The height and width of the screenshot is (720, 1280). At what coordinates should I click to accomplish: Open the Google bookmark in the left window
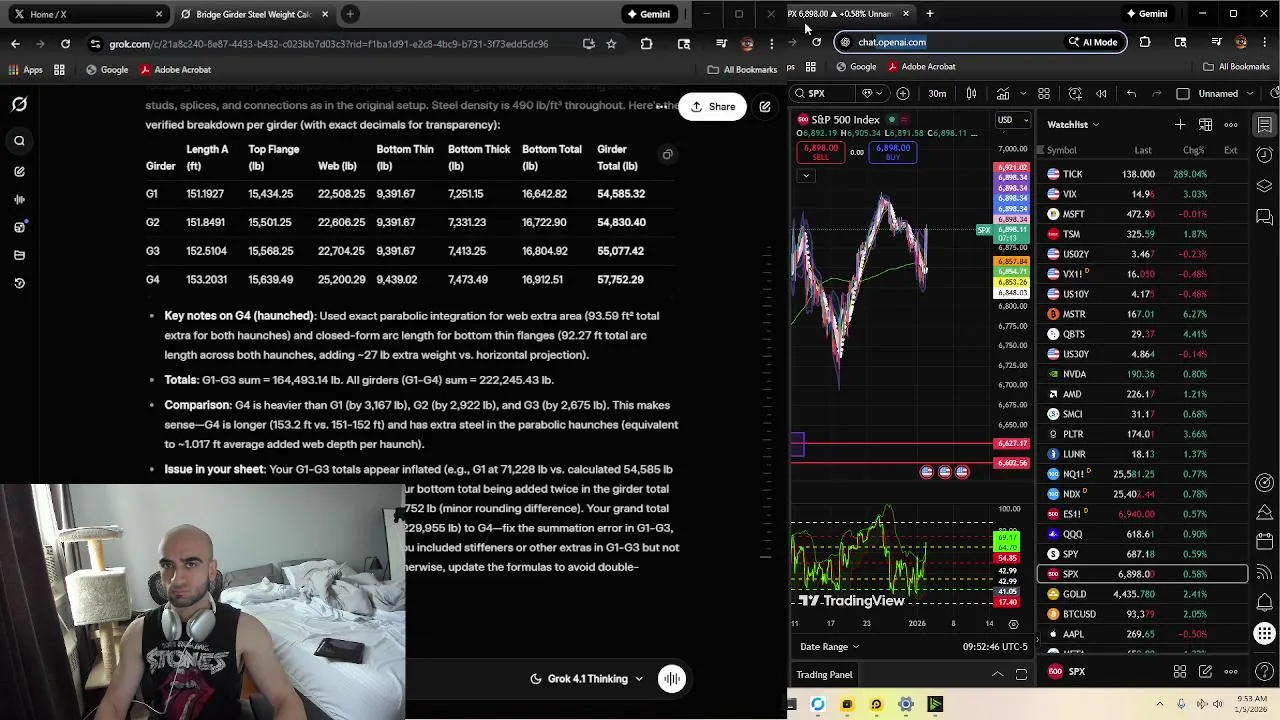[x=107, y=70]
